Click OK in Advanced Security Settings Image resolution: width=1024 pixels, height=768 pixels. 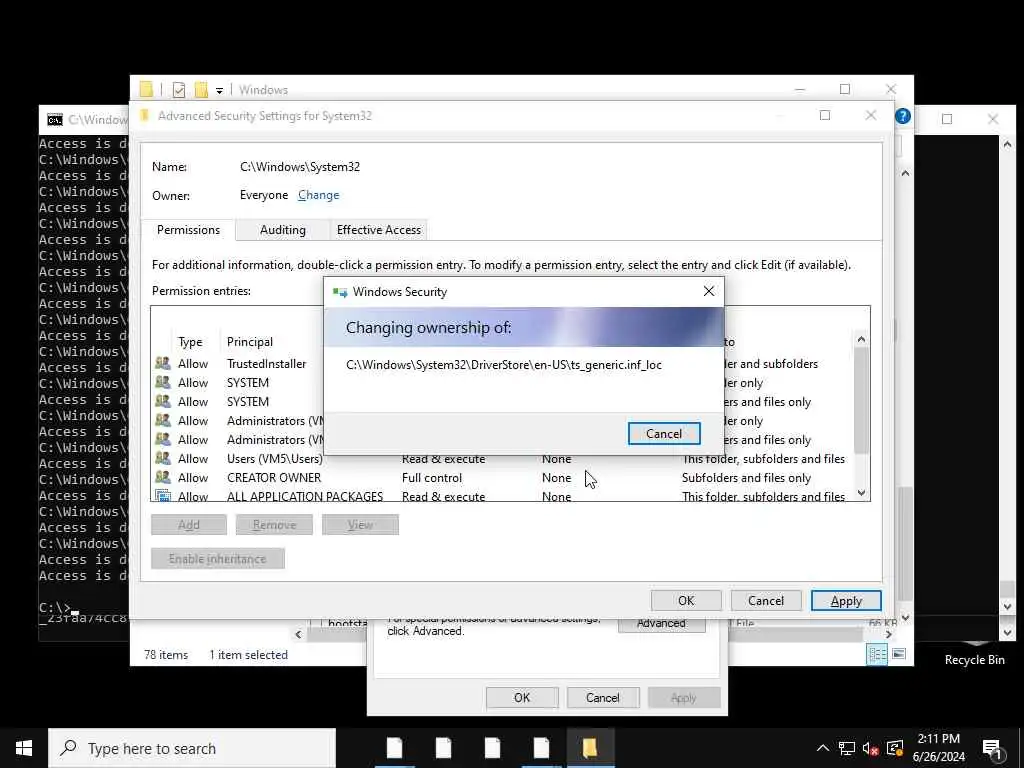[x=686, y=601]
